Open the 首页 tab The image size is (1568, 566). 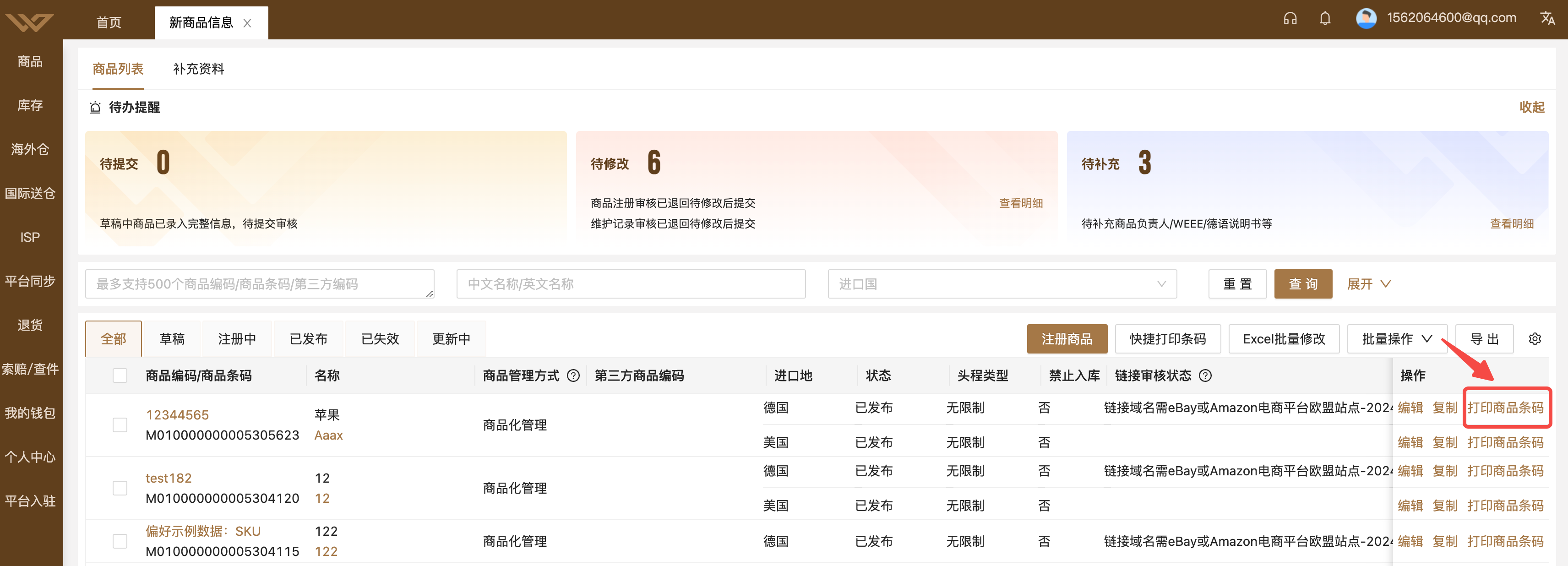[109, 23]
